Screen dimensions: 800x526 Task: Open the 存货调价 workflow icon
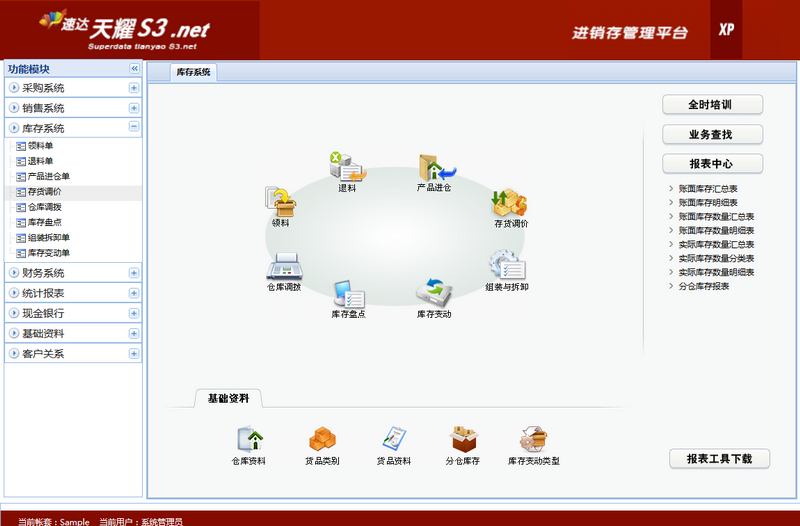tap(510, 204)
